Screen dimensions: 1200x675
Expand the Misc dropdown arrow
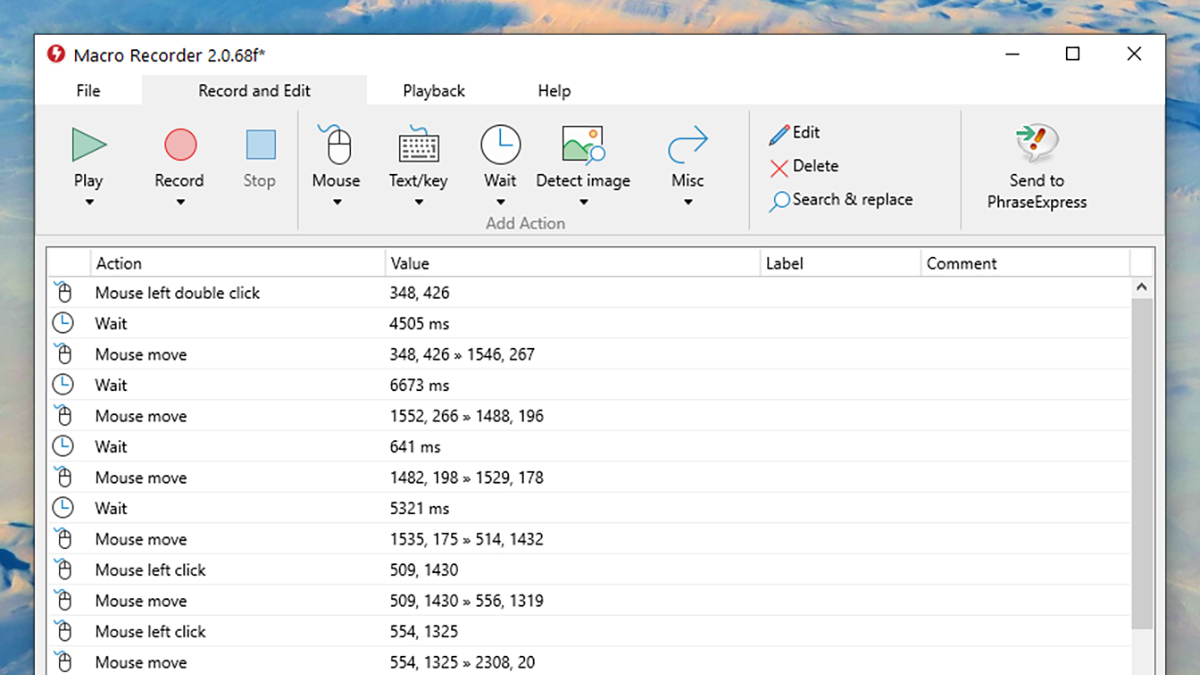point(688,203)
